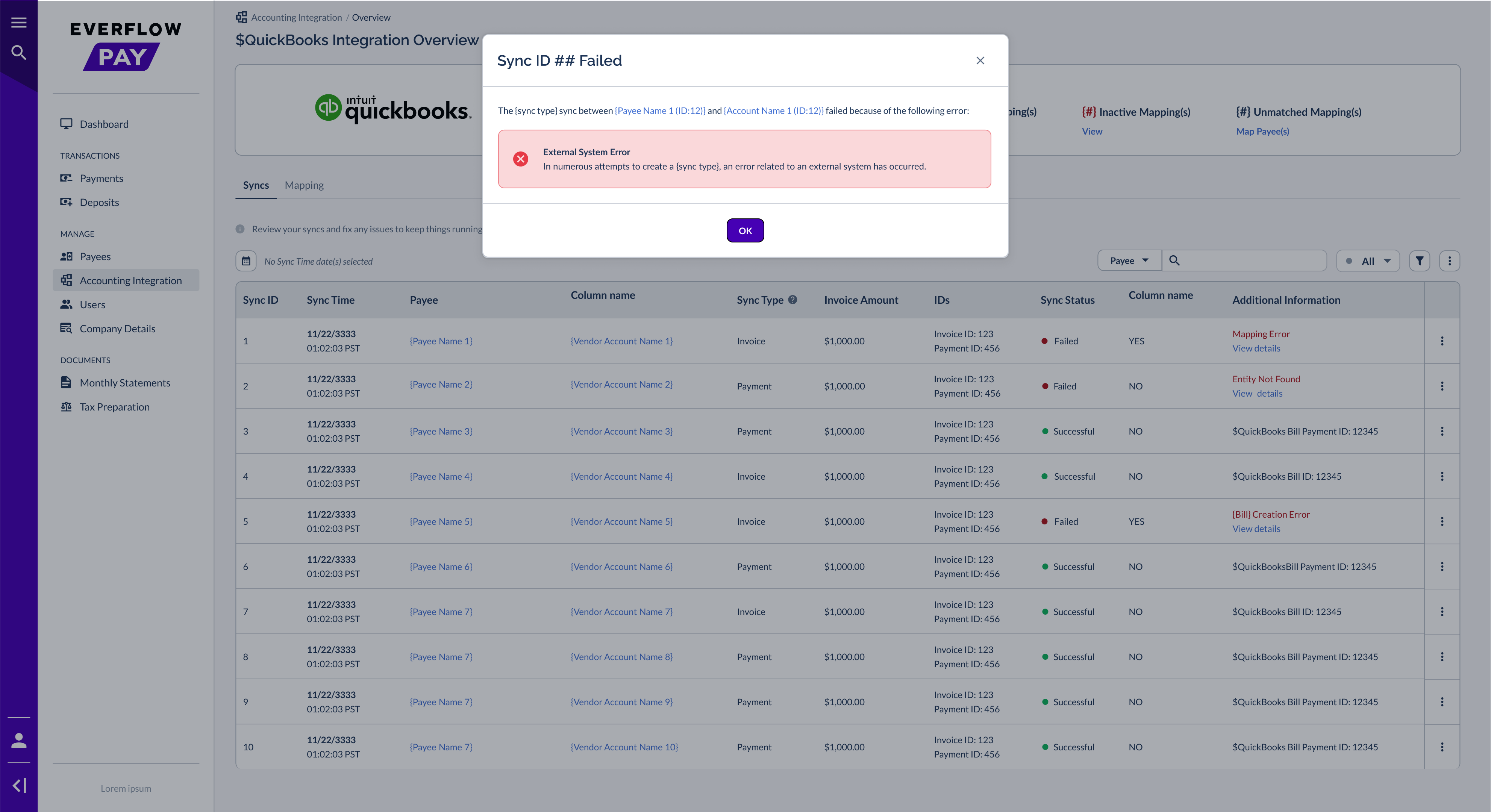
Task: Select the Payments icon under Transactions
Action: (66, 178)
